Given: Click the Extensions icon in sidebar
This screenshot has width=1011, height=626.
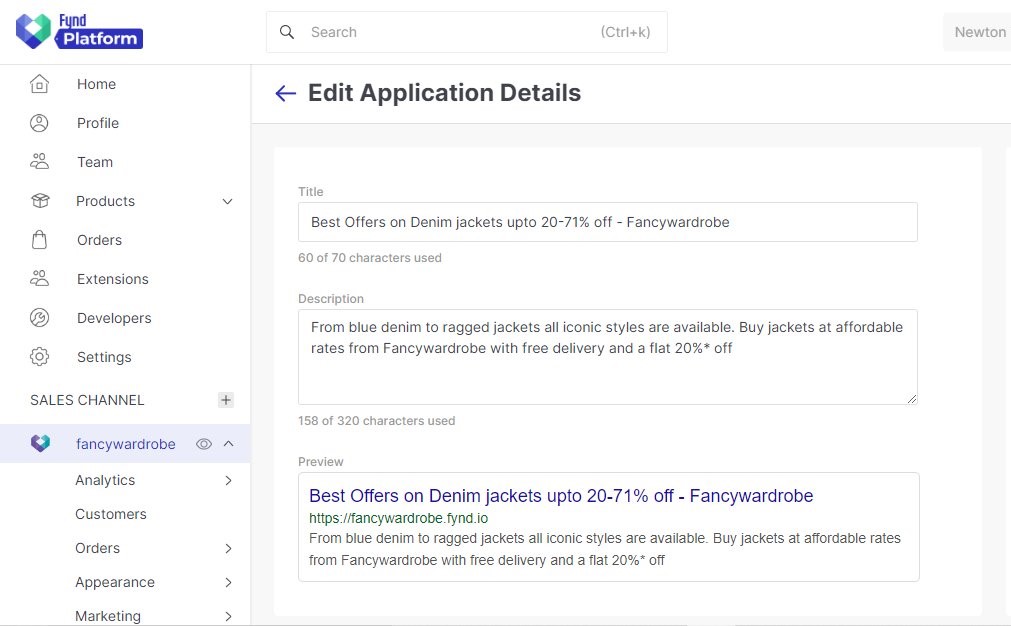Looking at the screenshot, I should (39, 279).
